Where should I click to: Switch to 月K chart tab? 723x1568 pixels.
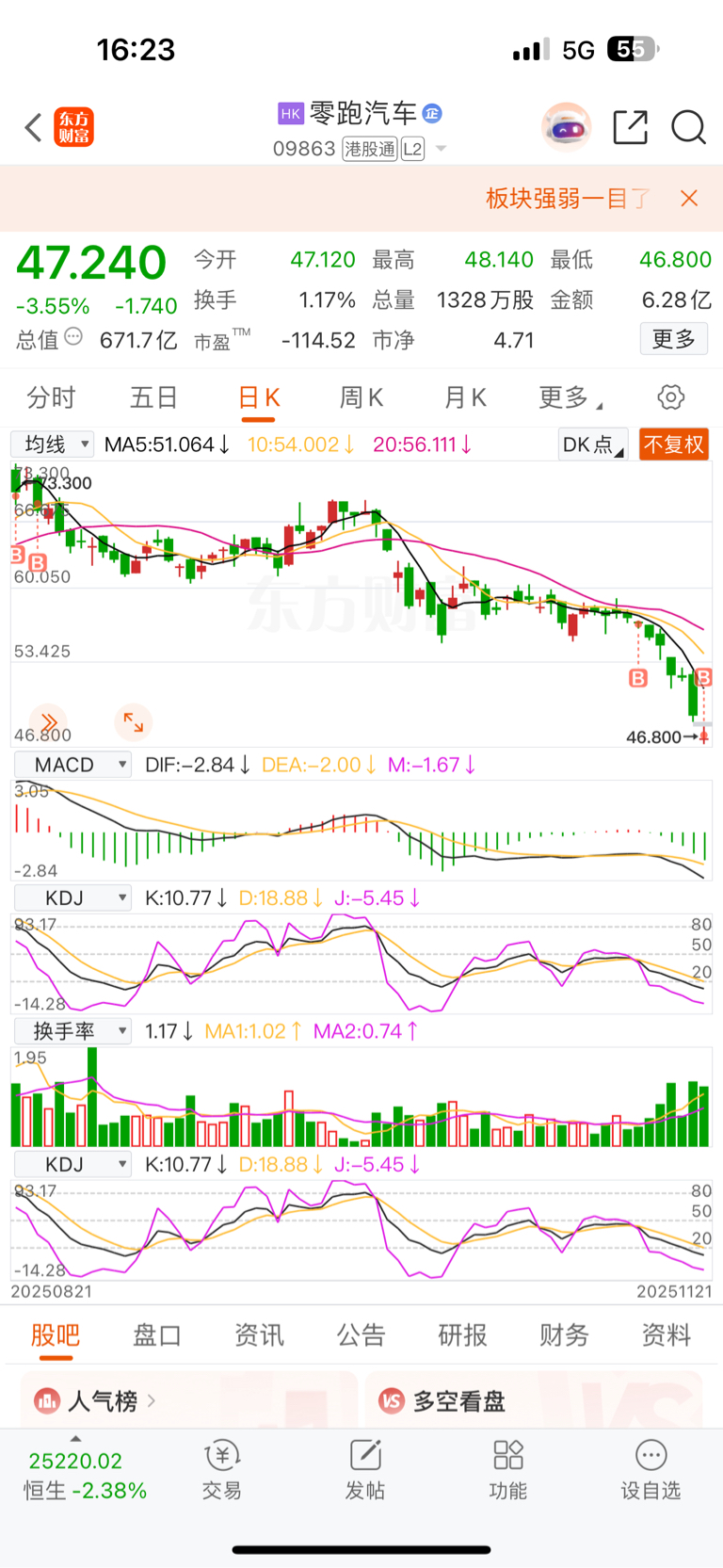[465, 397]
